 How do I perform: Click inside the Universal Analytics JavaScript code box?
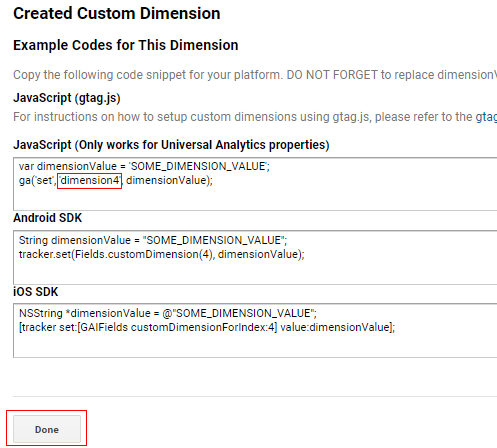pos(255,184)
